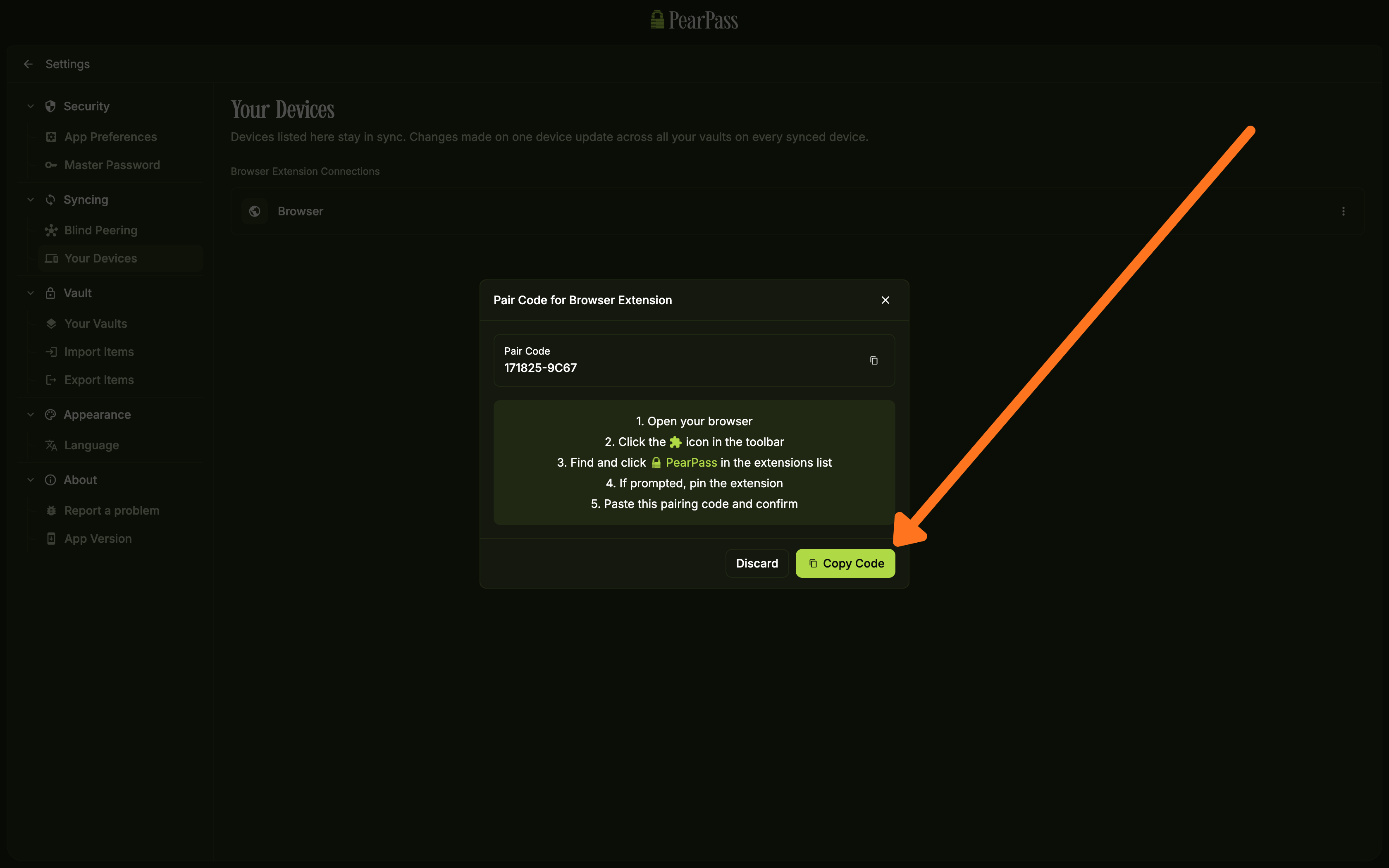Click the PearPass text in instructions

pos(691,463)
